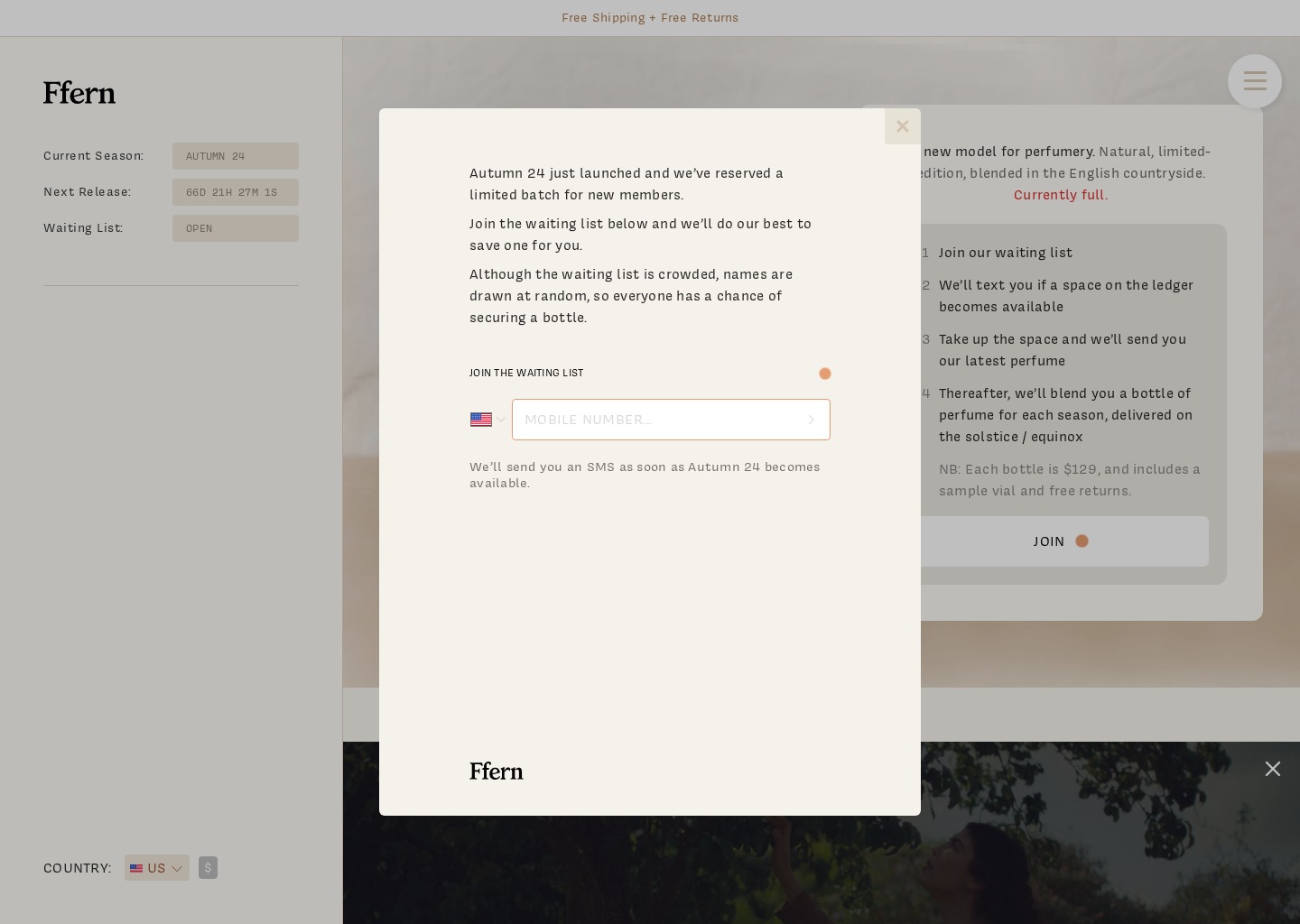Click the video thumbnail of woman

click(x=822, y=833)
